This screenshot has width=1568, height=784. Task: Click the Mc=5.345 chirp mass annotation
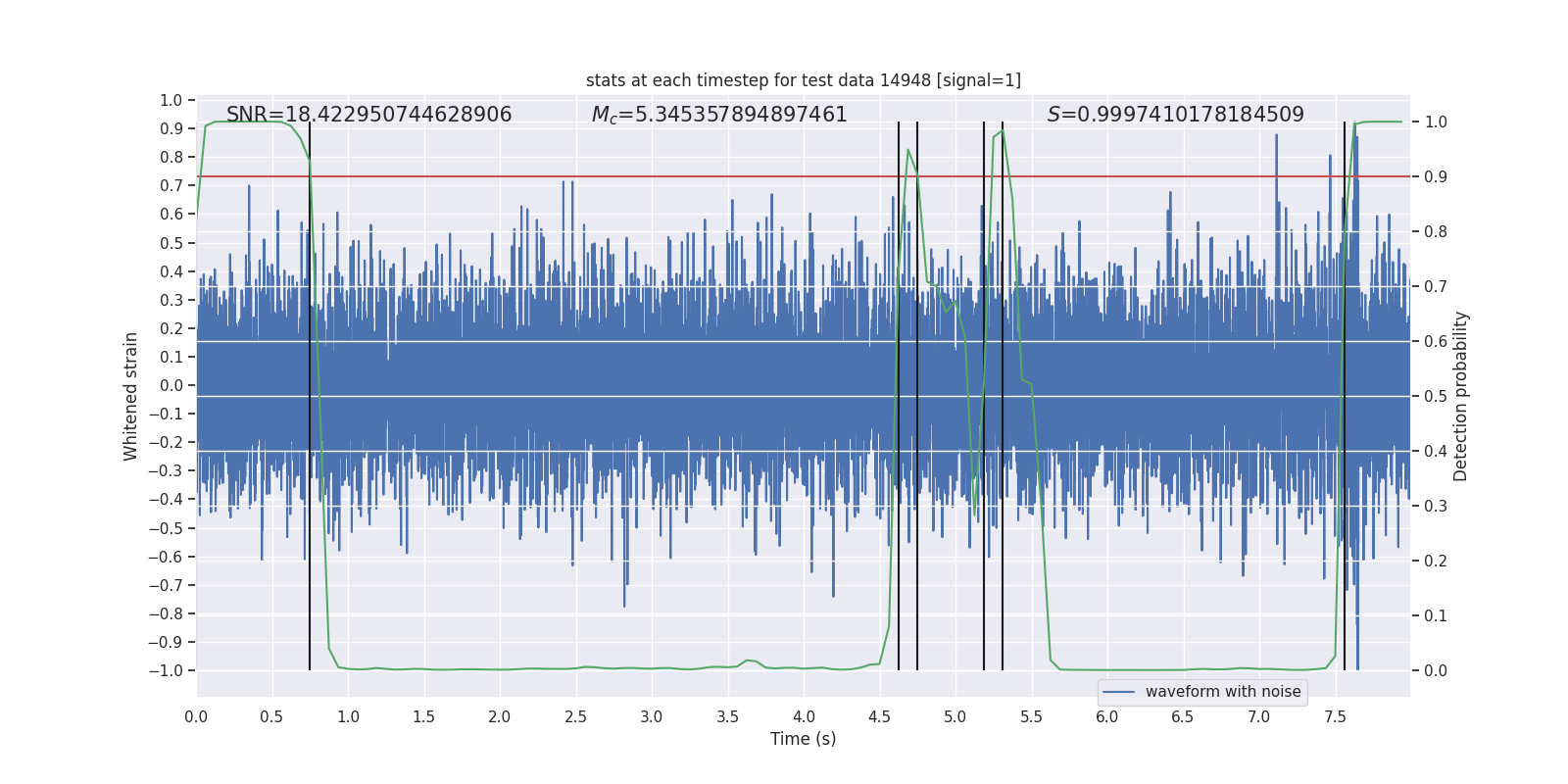click(719, 115)
